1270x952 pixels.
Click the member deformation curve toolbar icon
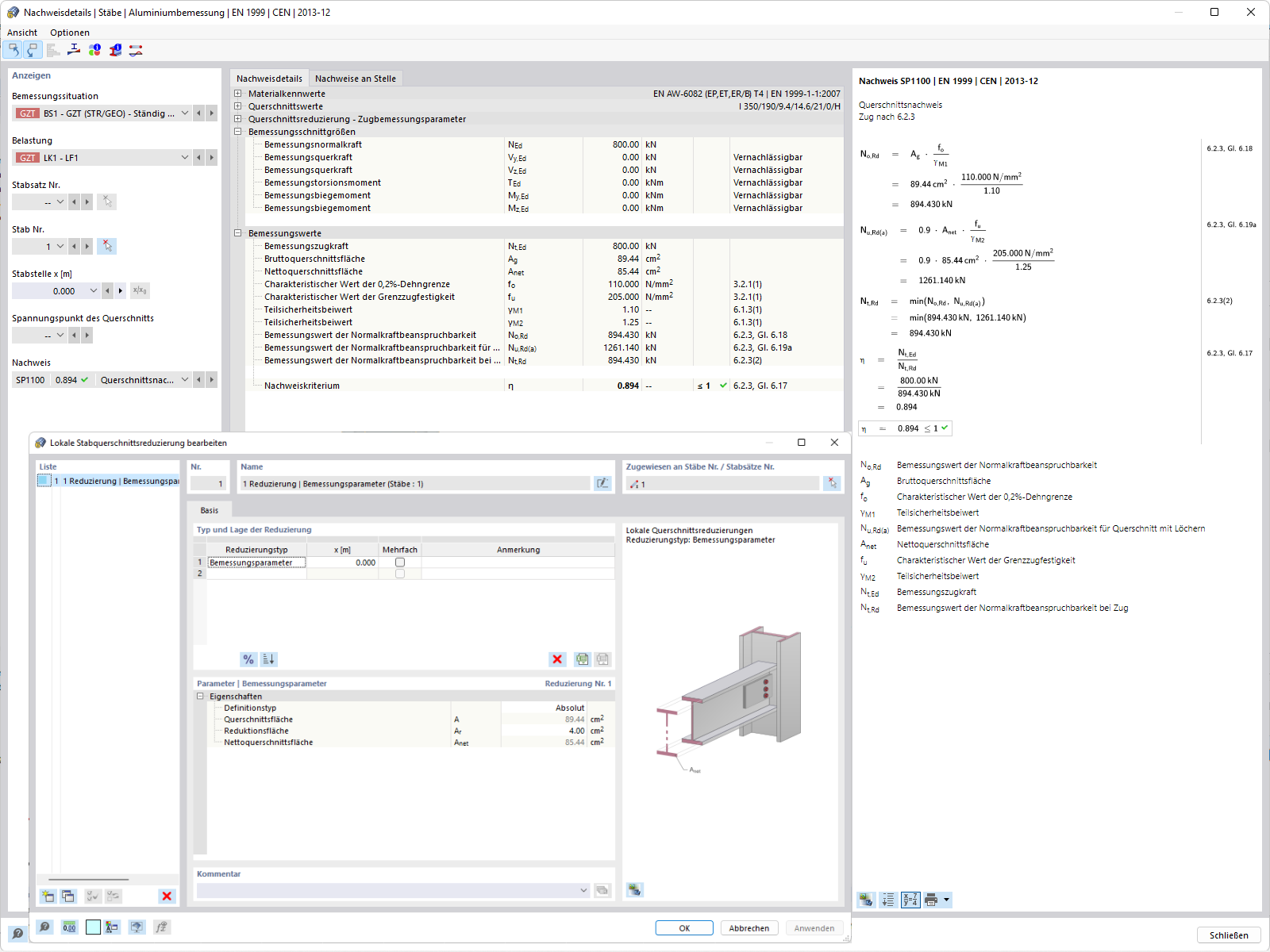click(x=136, y=50)
